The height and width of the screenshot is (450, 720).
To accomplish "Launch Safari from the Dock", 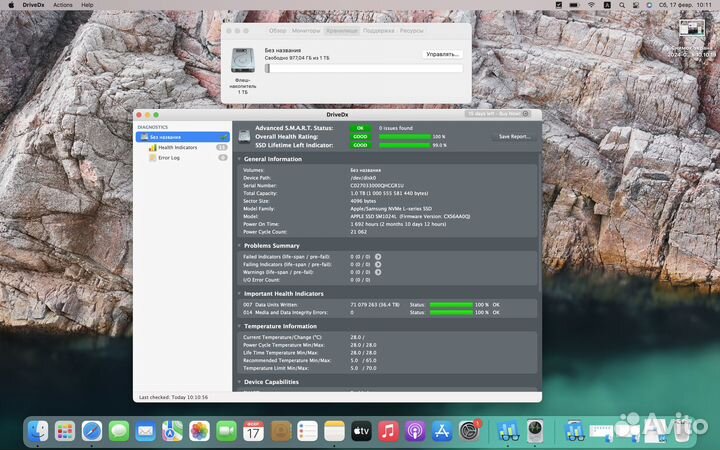I will click(92, 431).
